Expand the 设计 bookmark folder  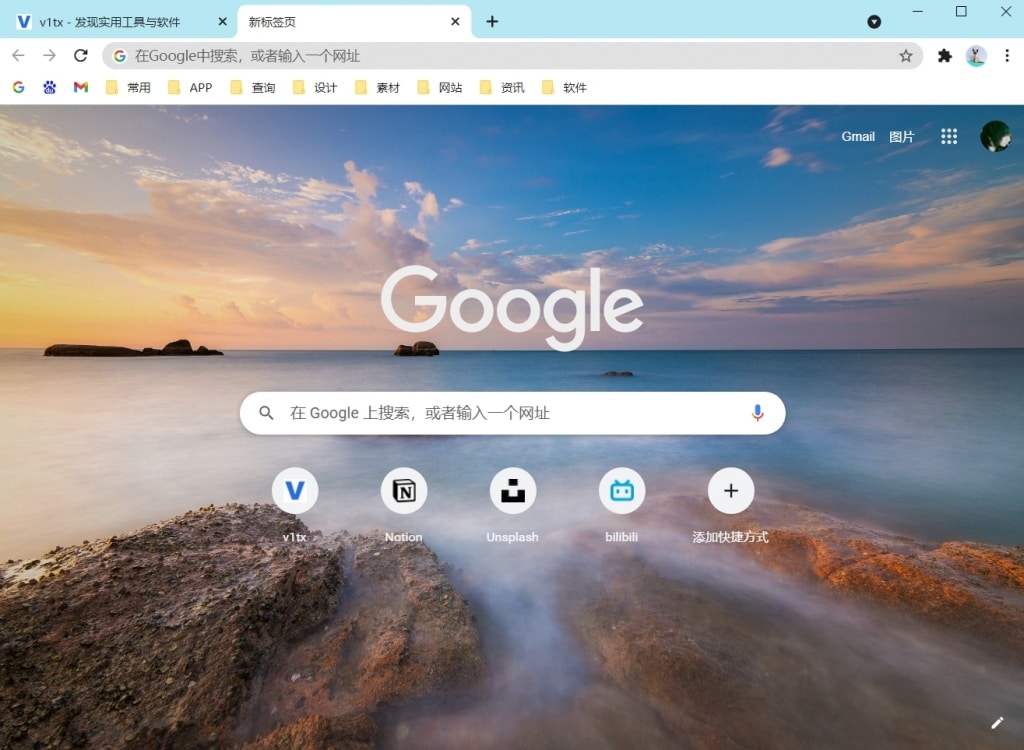coord(315,87)
